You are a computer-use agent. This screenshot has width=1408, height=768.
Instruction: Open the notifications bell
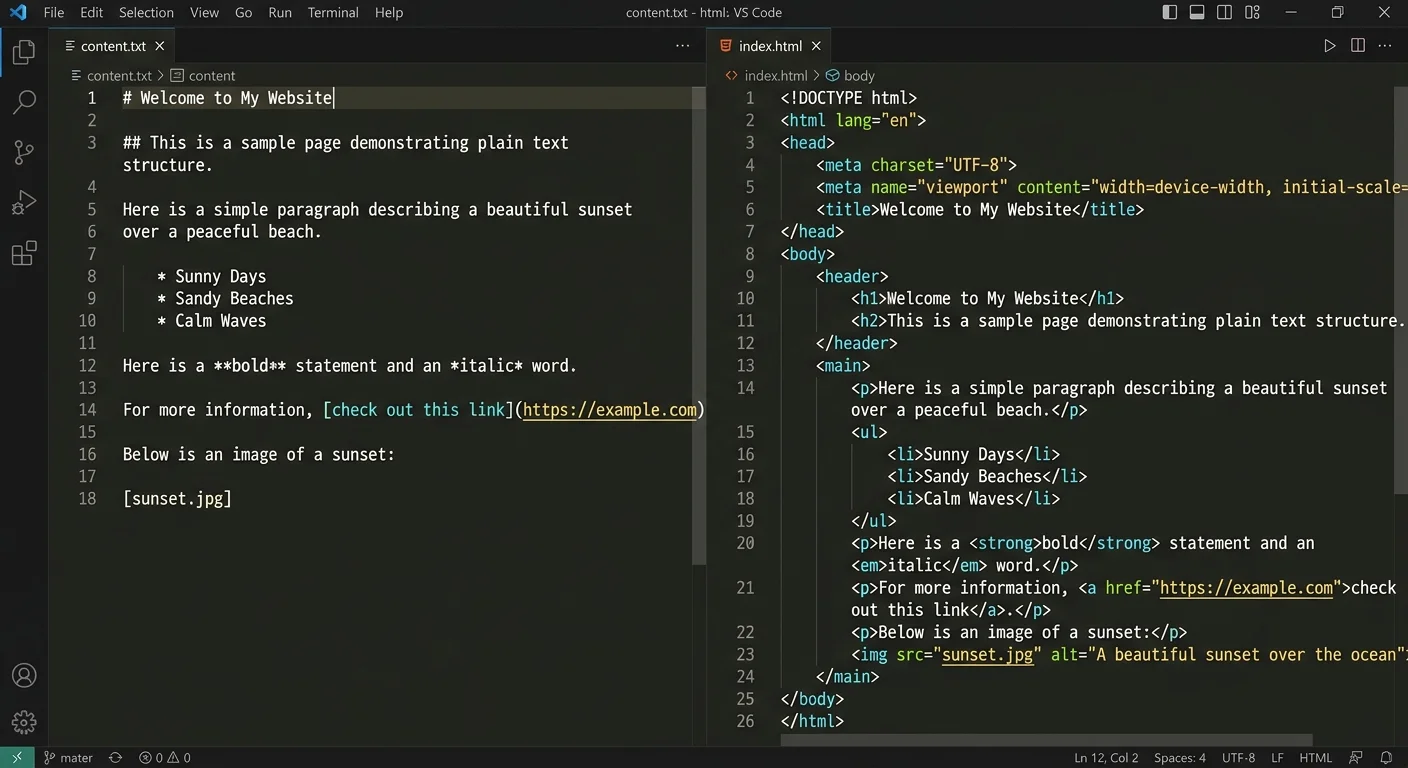coord(1386,758)
